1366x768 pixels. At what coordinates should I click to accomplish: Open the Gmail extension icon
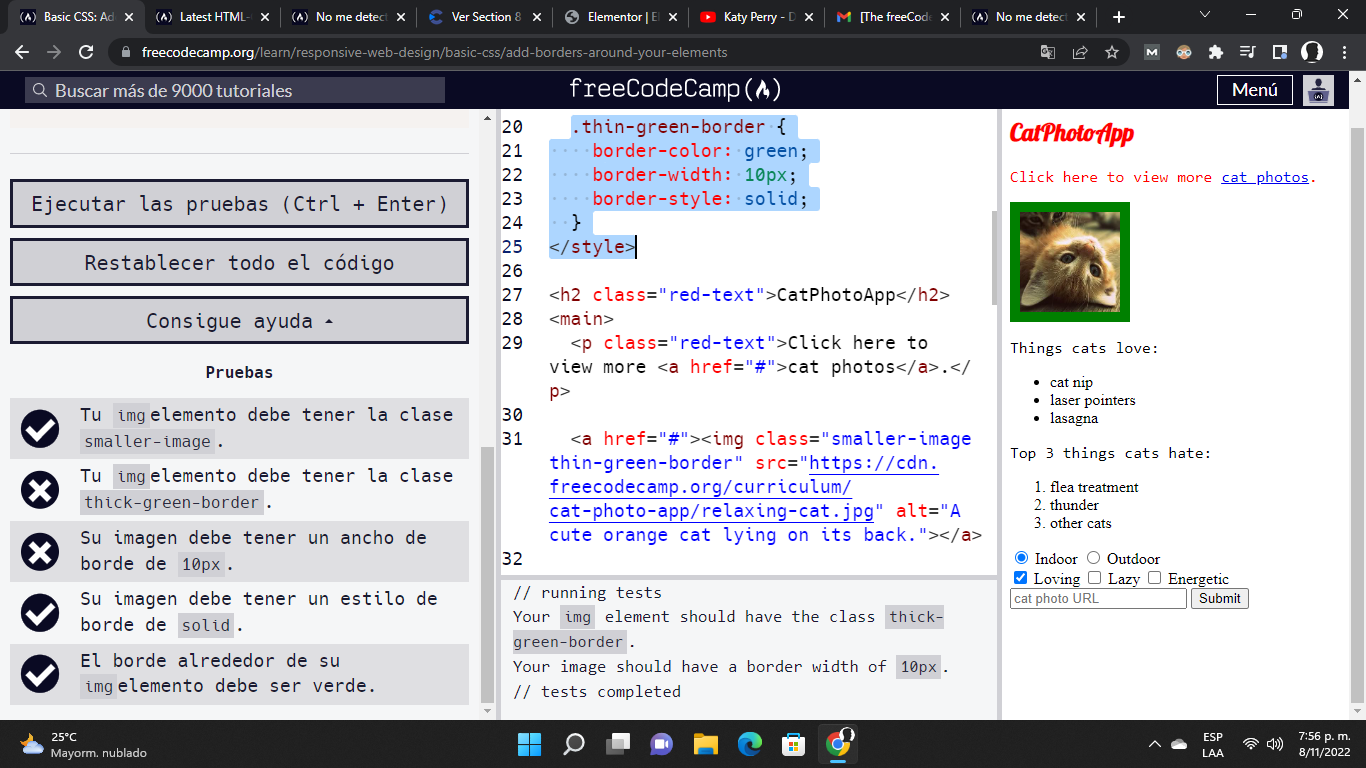(1151, 51)
